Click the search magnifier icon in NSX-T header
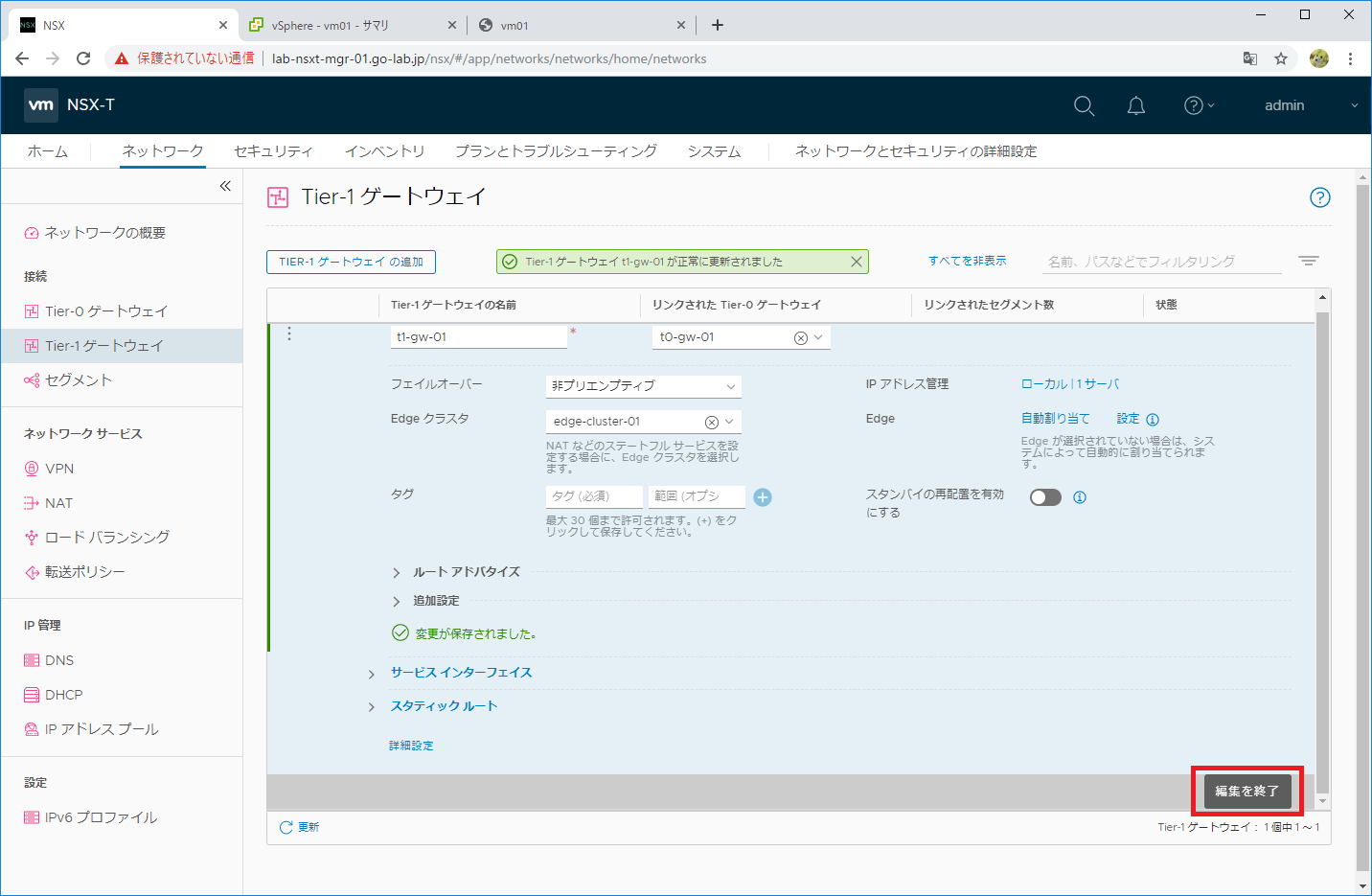Viewport: 1372px width, 896px height. click(x=1084, y=105)
